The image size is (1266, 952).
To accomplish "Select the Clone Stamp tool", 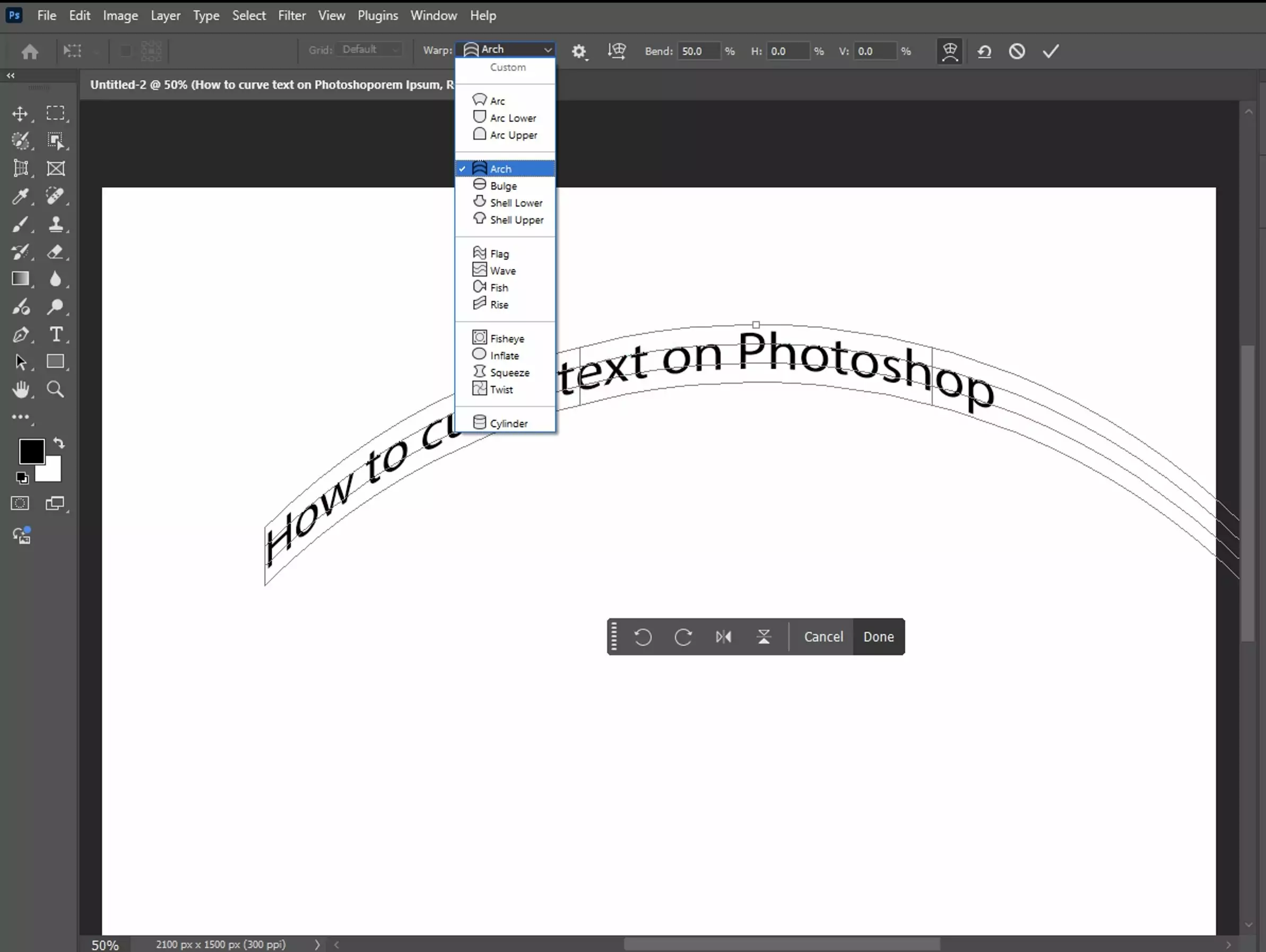I will tap(57, 224).
